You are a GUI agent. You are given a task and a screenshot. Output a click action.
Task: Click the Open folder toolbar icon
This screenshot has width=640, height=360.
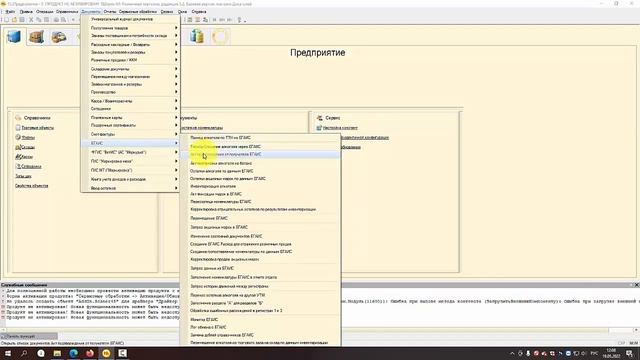[x=14, y=20]
